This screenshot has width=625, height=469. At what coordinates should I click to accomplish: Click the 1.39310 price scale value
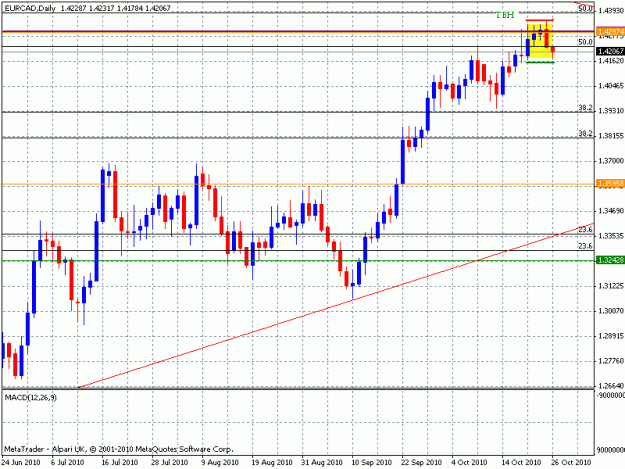tap(611, 110)
